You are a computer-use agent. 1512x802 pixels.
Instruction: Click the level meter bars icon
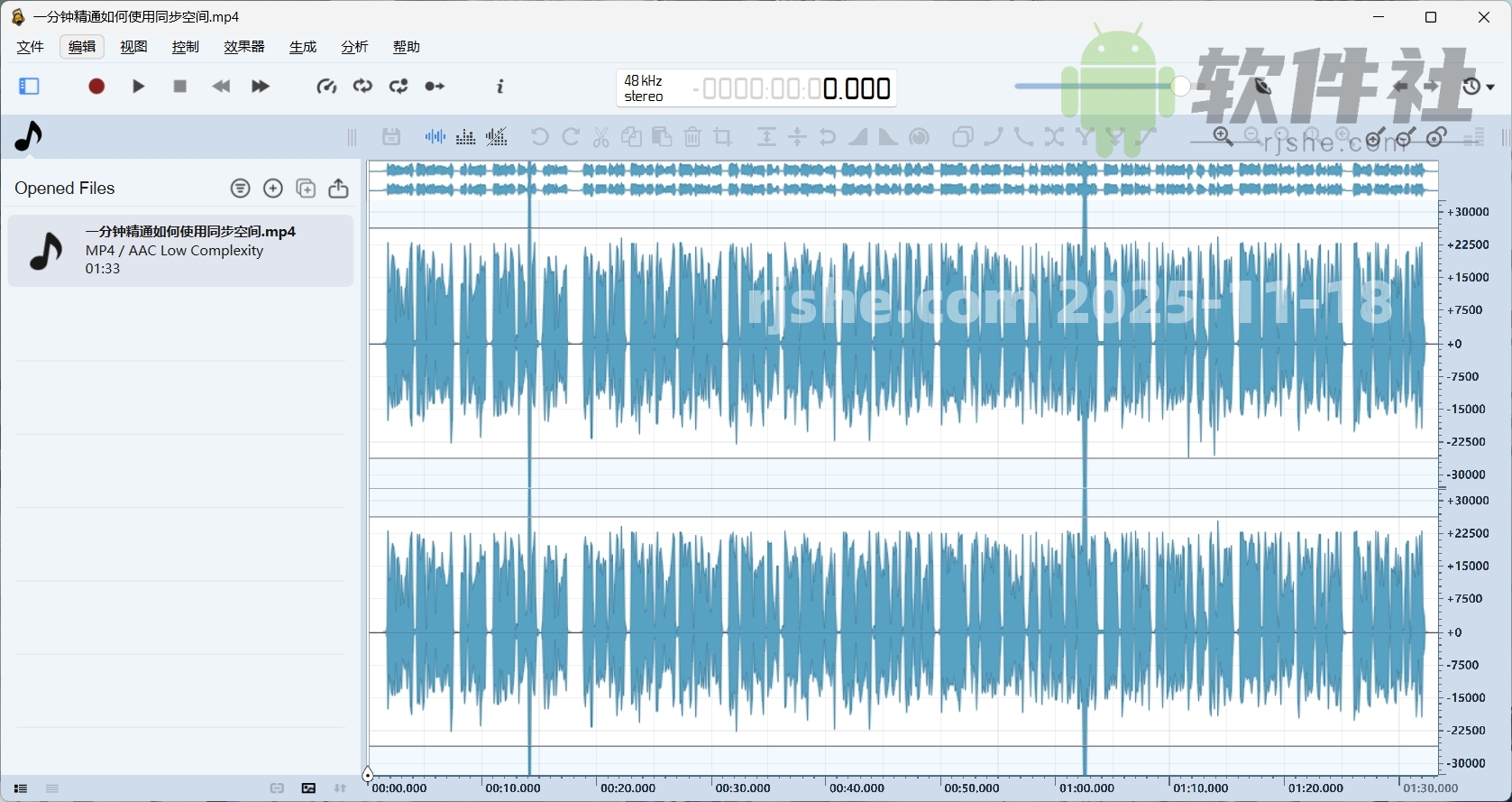1474,137
